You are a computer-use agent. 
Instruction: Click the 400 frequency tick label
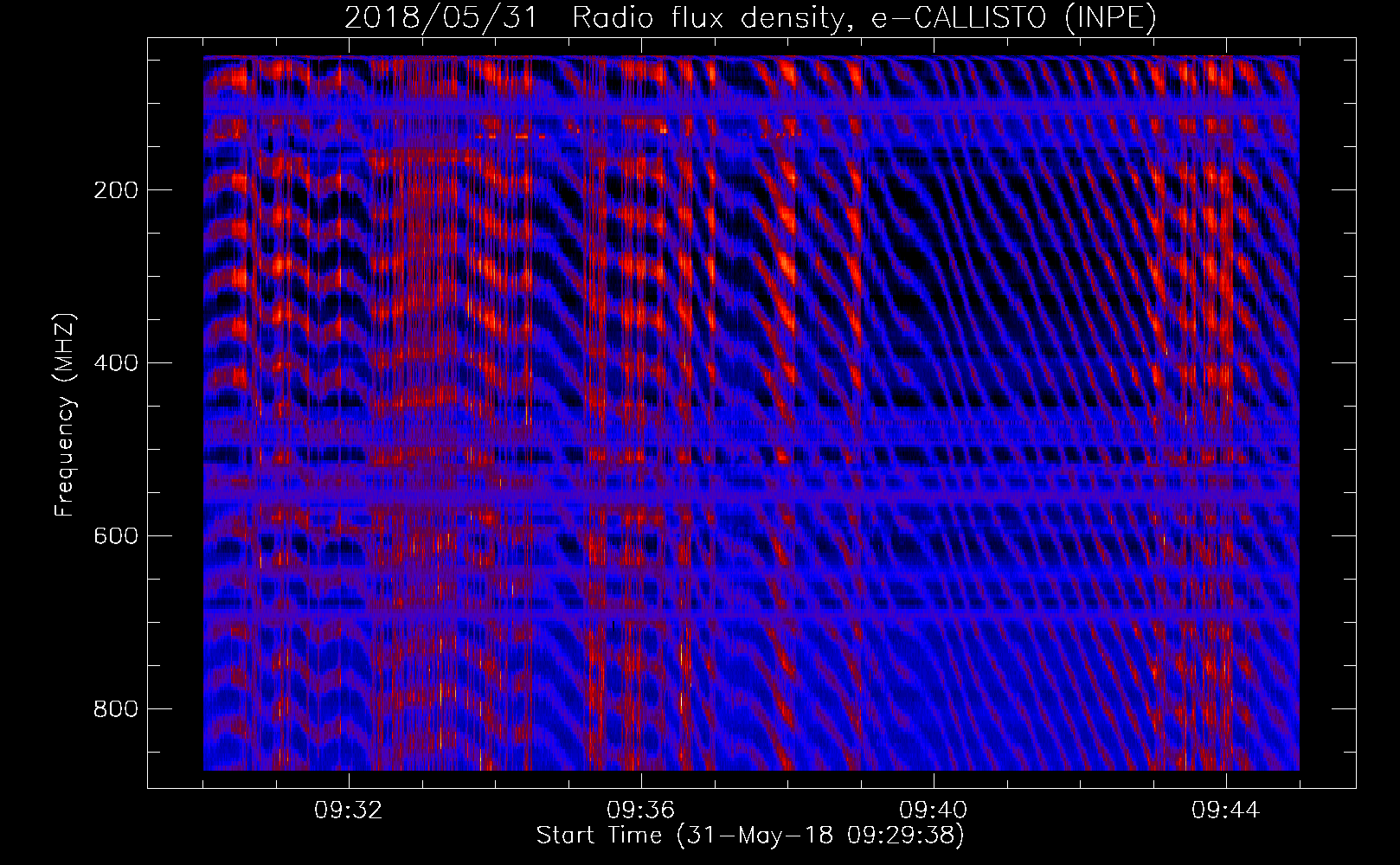coord(116,363)
